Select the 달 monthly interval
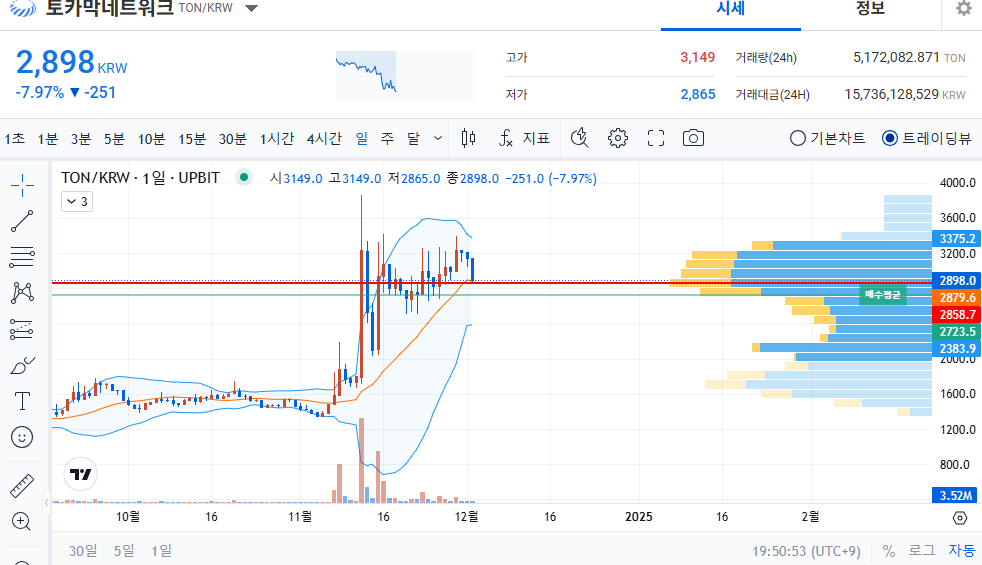982x565 pixels. pos(413,138)
